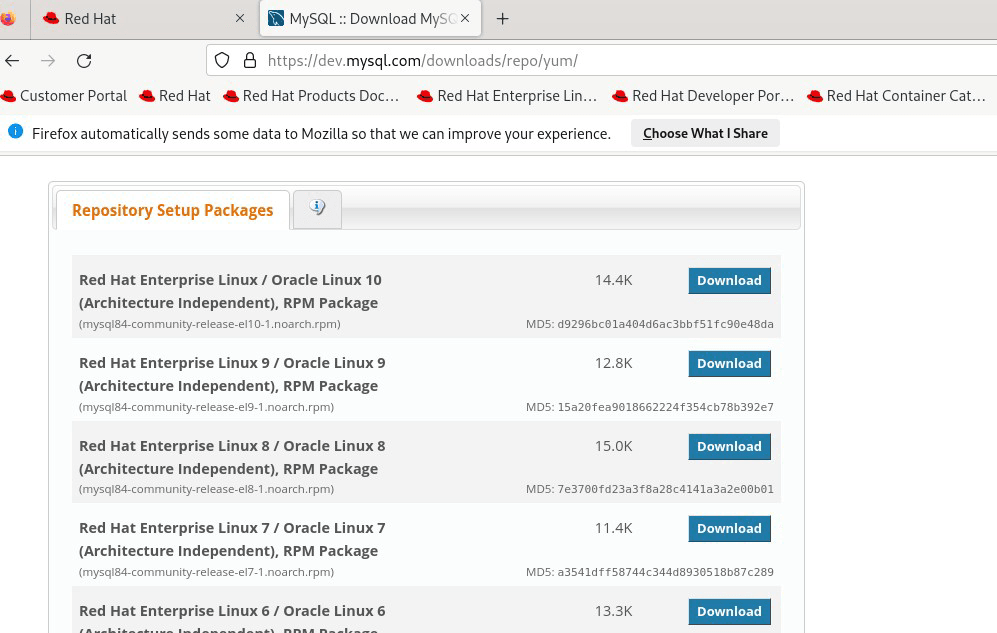Open the Red Hat Developer Portal bookmark
997x633 pixels.
[703, 96]
